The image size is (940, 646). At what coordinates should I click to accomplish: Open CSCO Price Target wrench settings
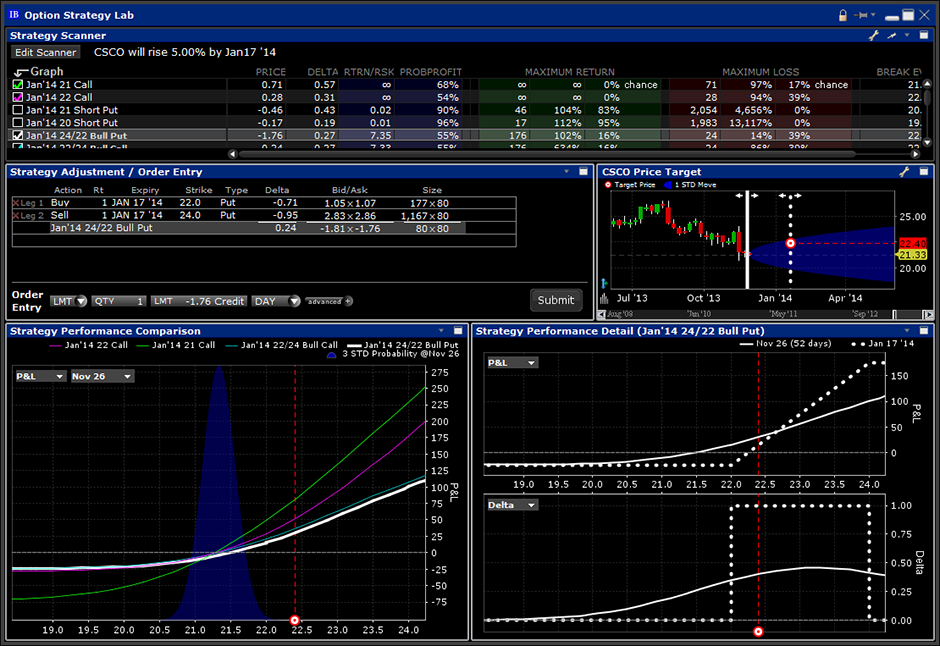(x=904, y=172)
